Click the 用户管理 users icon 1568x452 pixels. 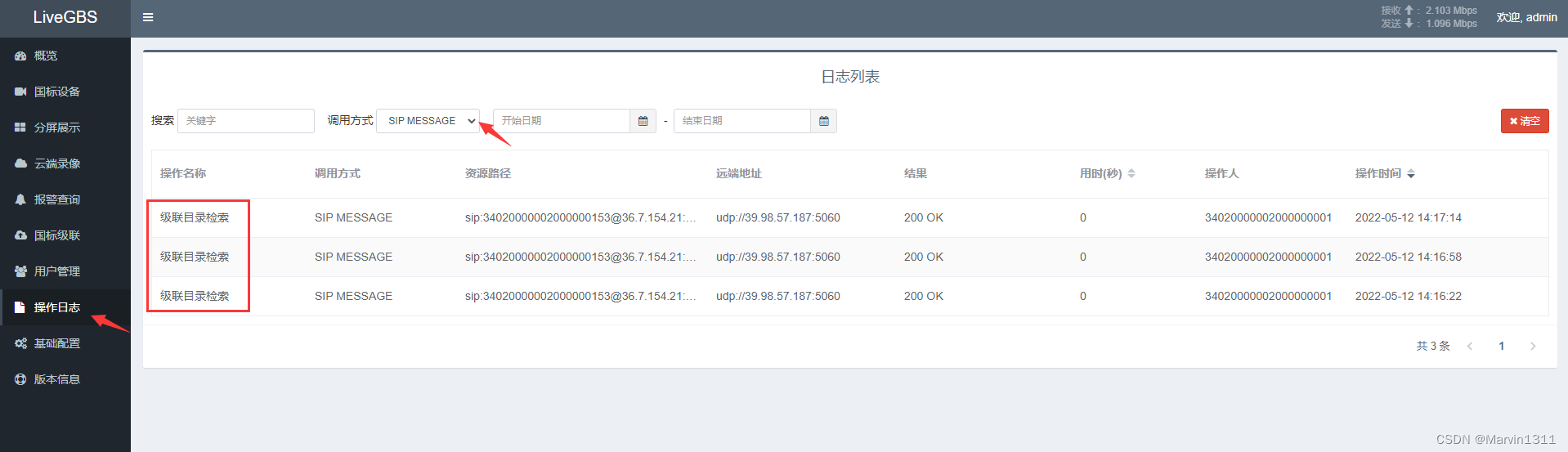20,271
